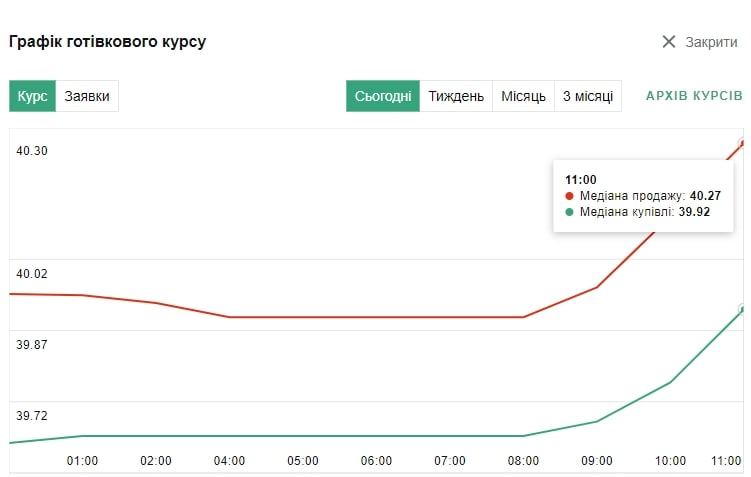Select the '3 місяці' period
This screenshot has height=477, width=751.
pos(587,97)
